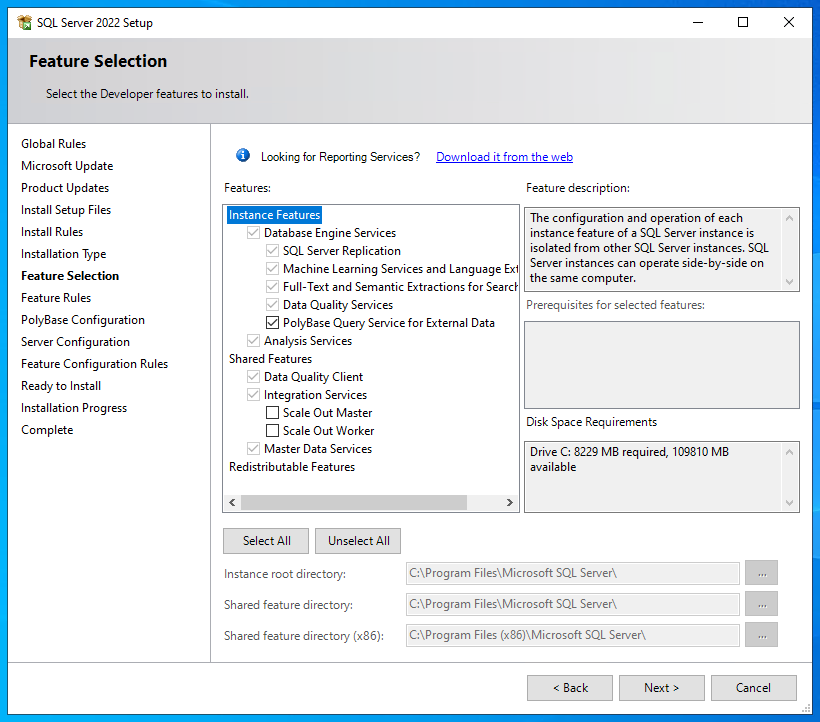Select the Installation Progress step
Image resolution: width=820 pixels, height=722 pixels.
[74, 408]
